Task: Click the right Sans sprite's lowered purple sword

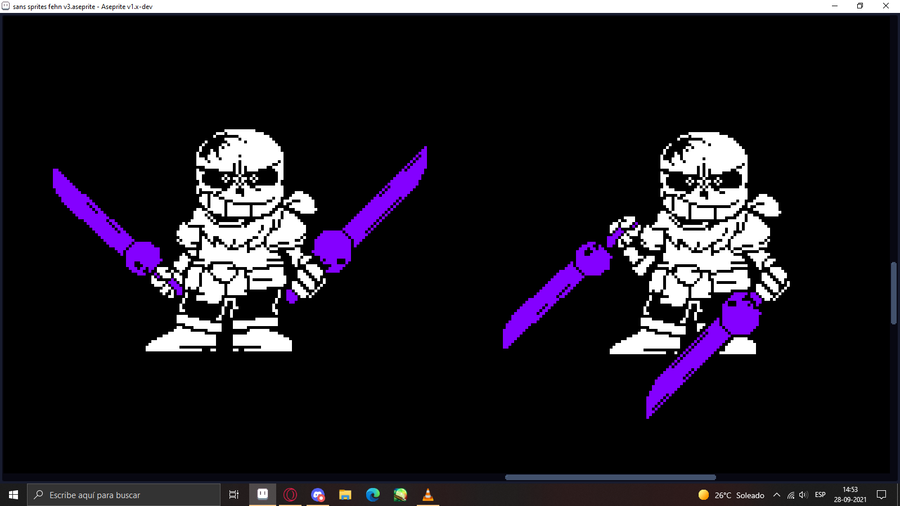Action: coord(703,356)
